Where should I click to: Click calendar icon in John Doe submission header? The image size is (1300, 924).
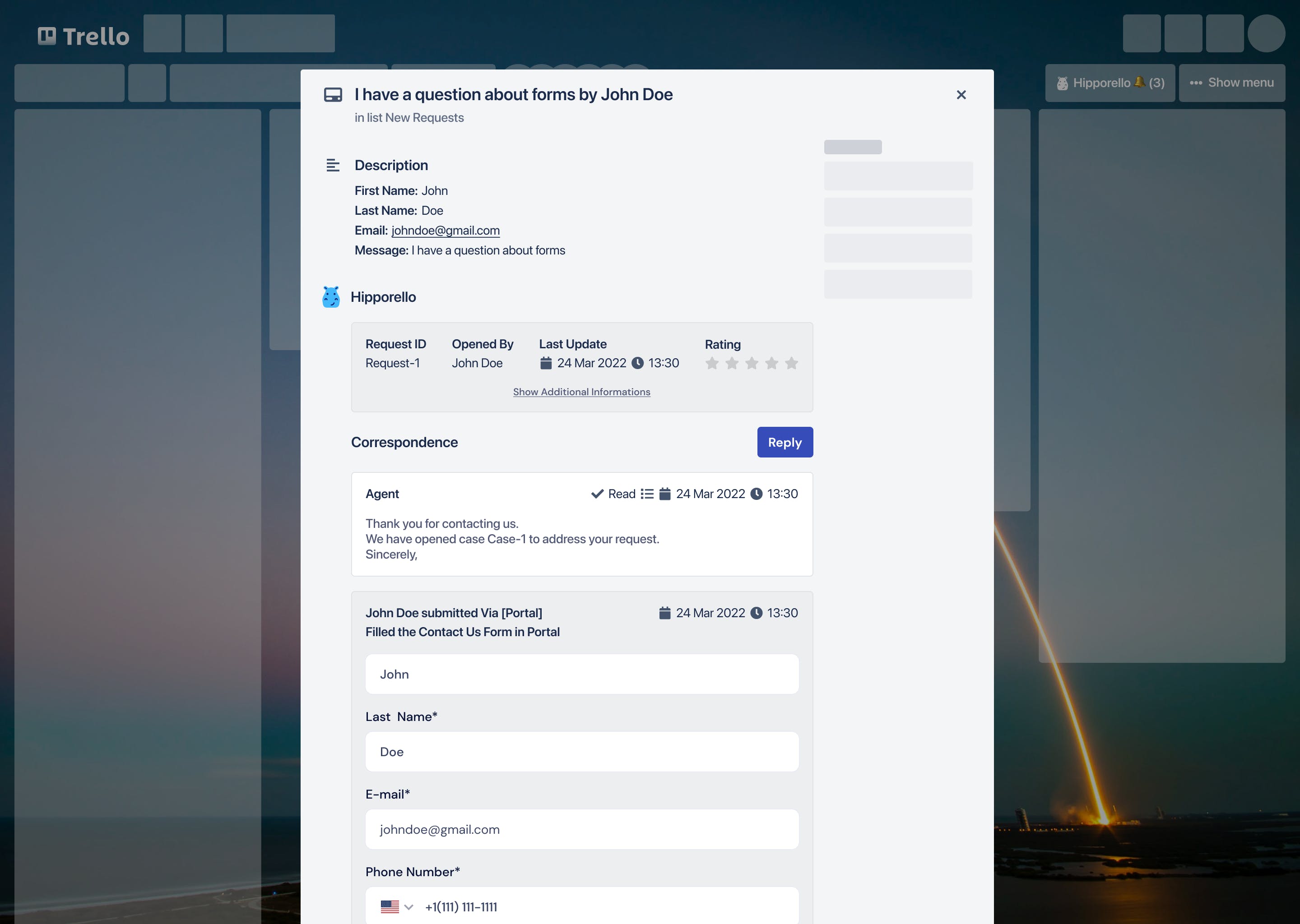coord(665,613)
